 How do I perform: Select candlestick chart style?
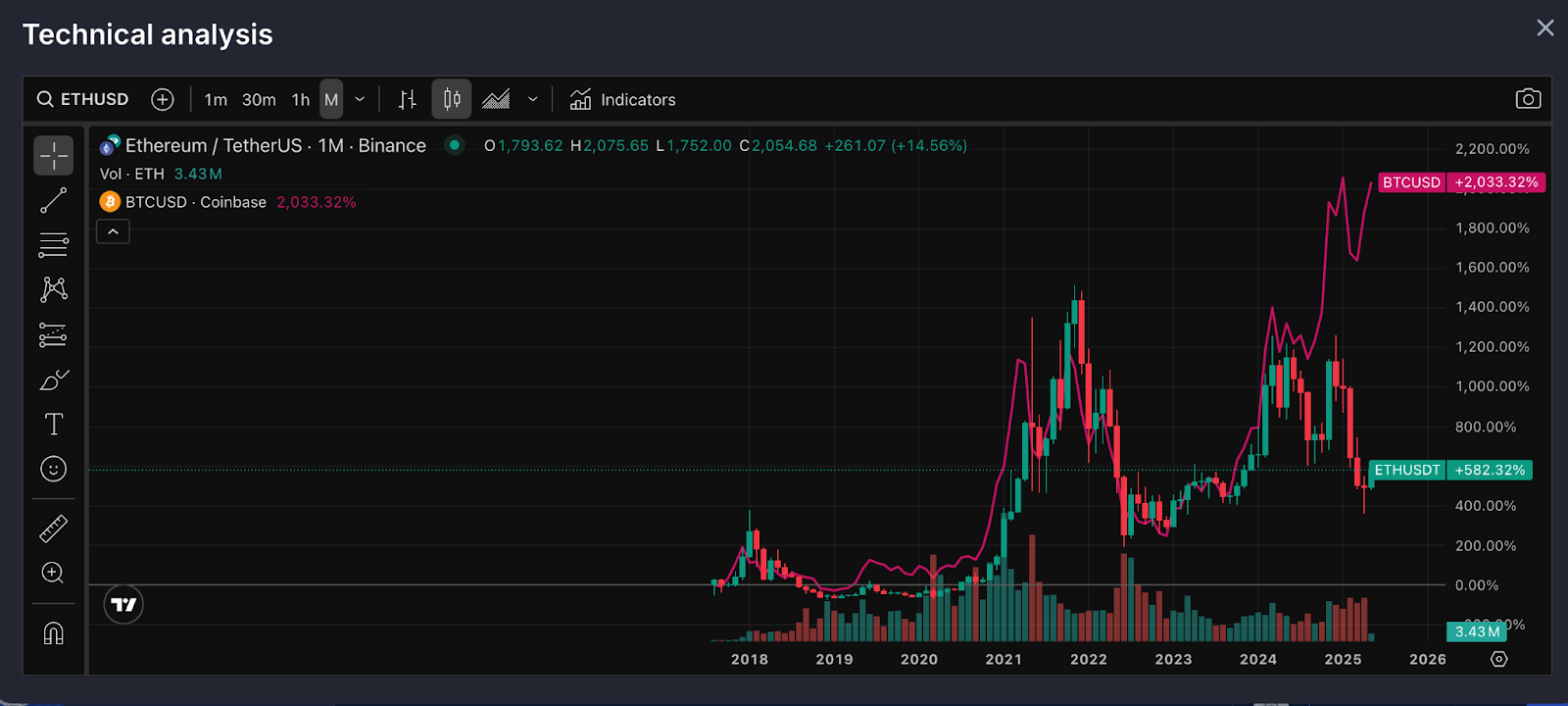pyautogui.click(x=452, y=99)
